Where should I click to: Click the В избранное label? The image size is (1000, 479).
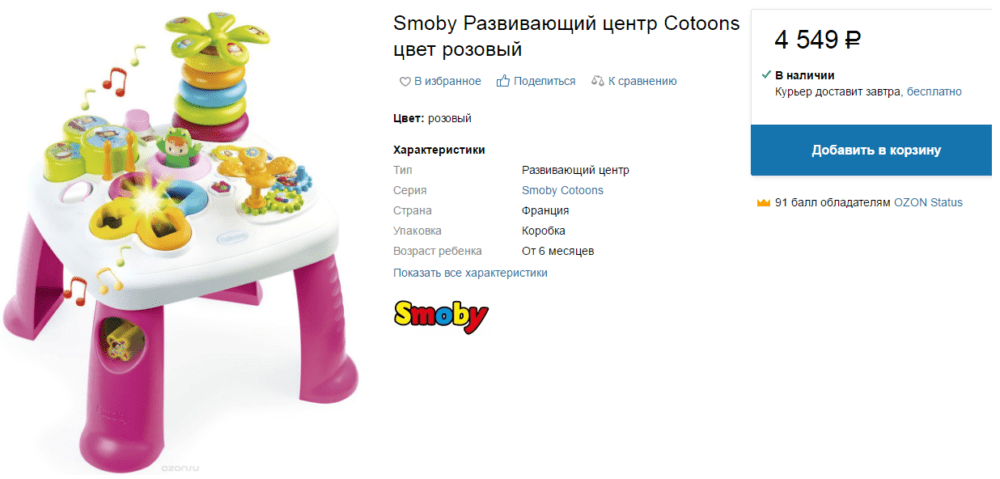tap(448, 81)
